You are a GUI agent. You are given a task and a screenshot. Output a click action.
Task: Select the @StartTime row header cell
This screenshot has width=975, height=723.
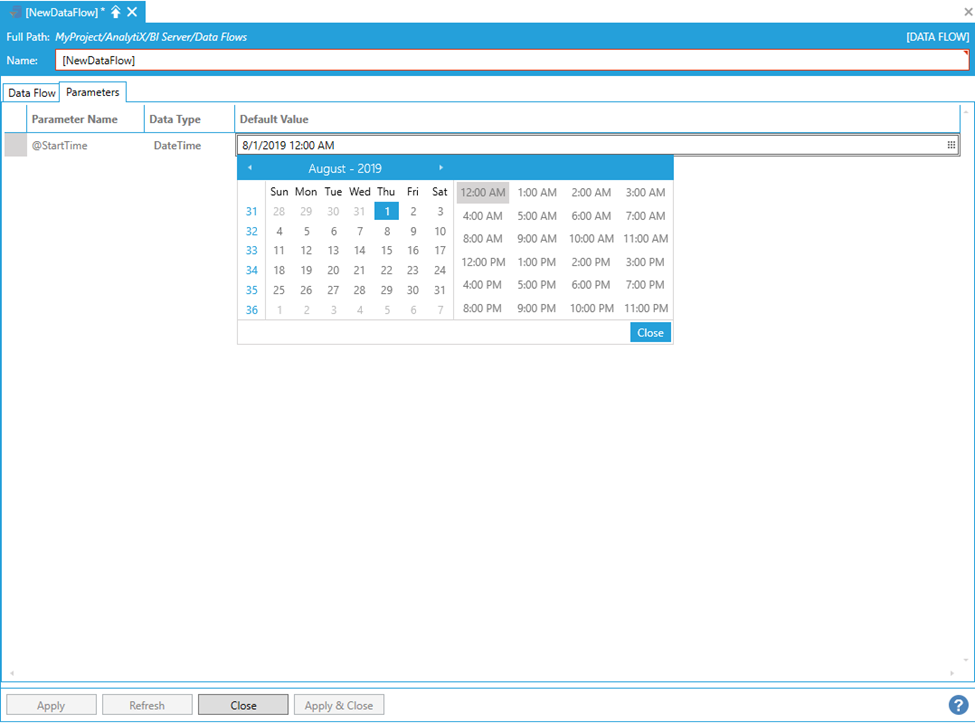pyautogui.click(x=16, y=146)
